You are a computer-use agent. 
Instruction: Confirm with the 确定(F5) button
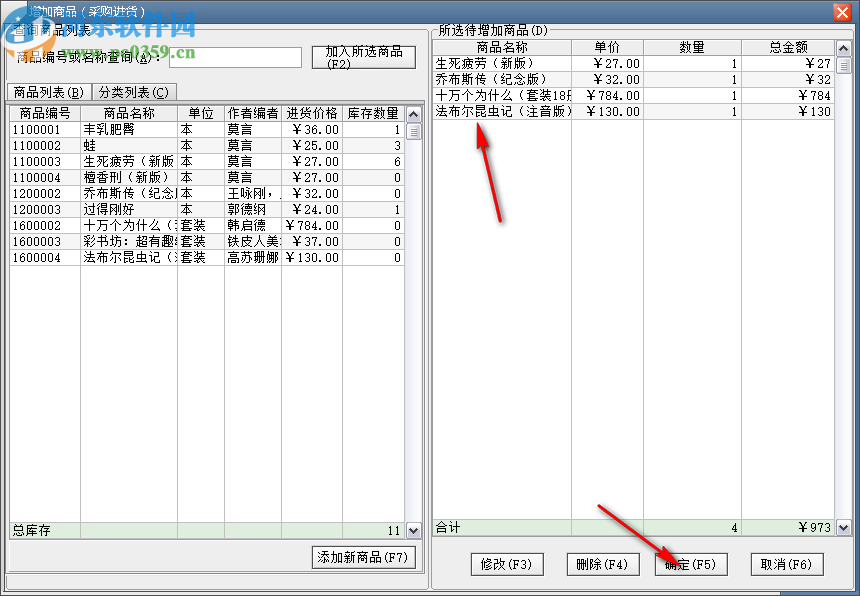690,564
